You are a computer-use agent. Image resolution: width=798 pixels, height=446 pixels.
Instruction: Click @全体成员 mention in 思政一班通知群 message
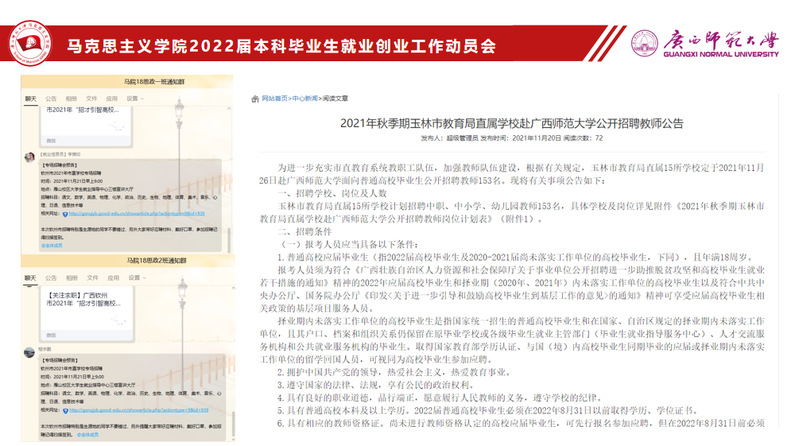click(x=51, y=245)
